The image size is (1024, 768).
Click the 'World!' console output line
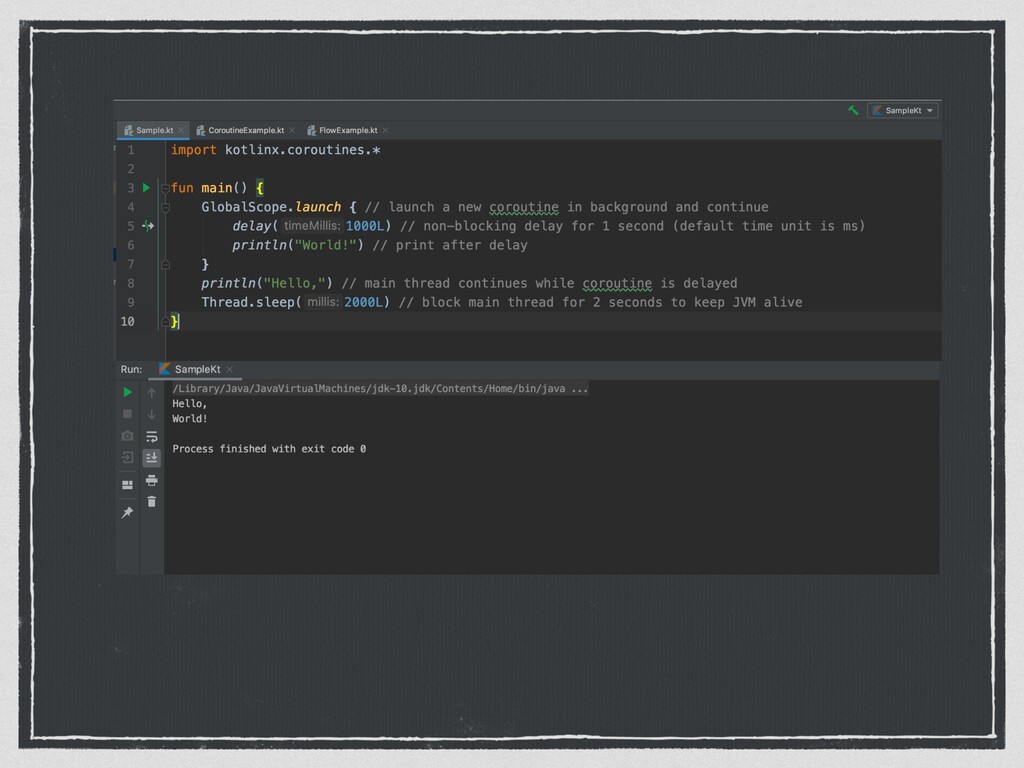(x=189, y=419)
